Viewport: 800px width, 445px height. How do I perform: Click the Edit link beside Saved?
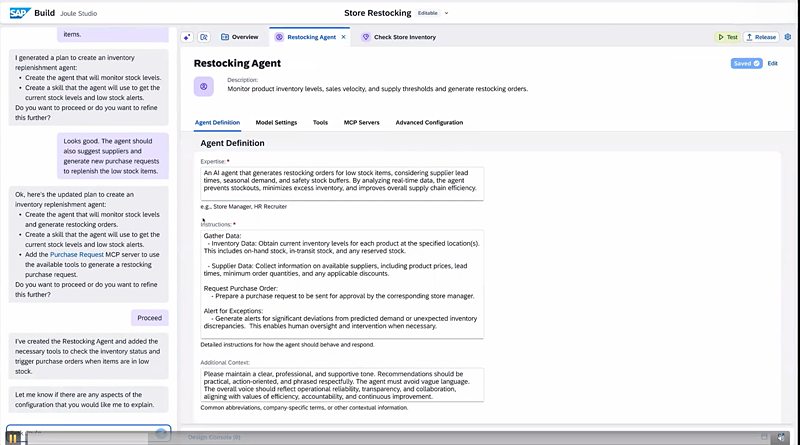pos(773,63)
